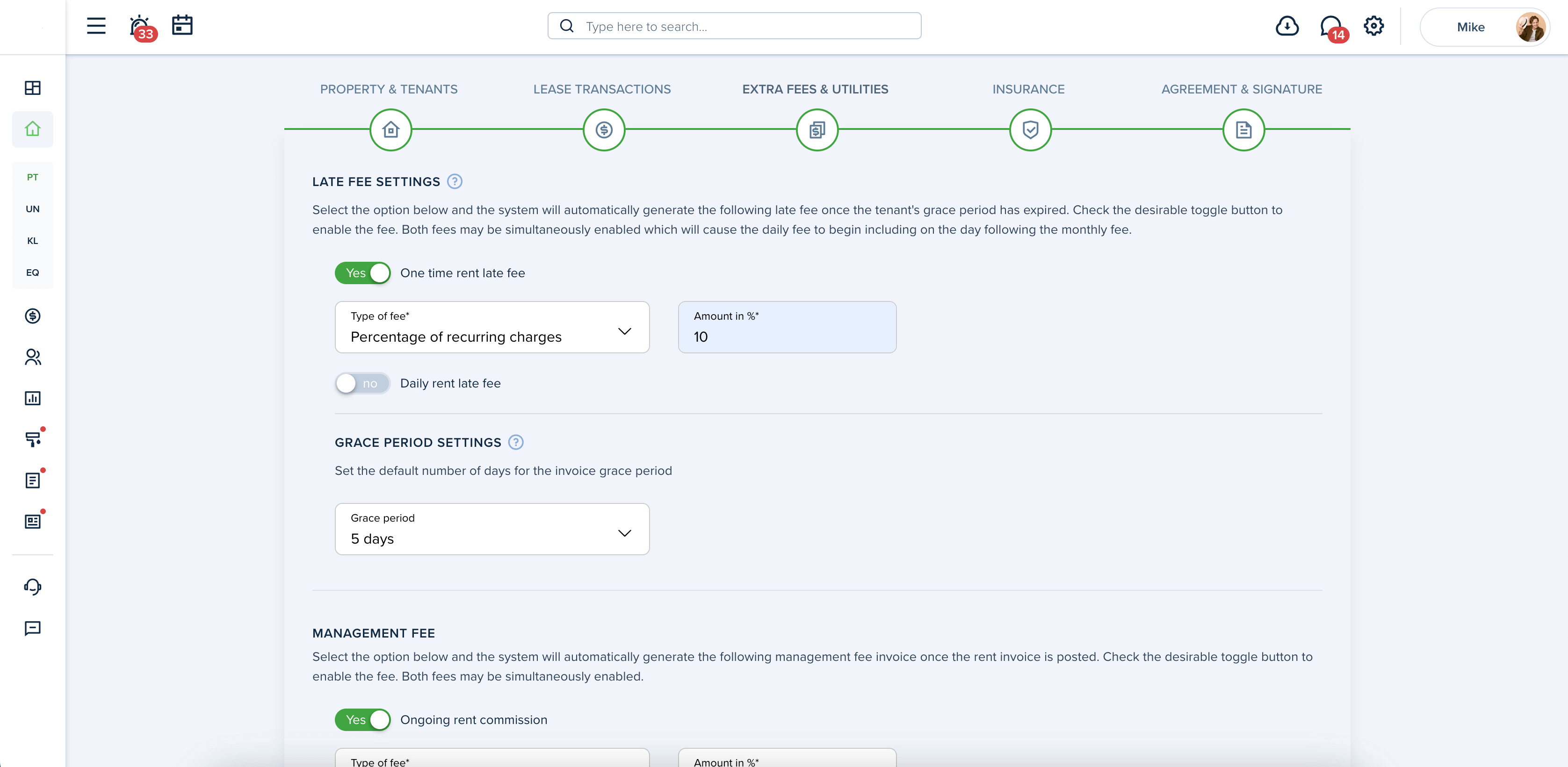Screen dimensions: 1568x767
Task: Click the shield insurance step icon
Action: [x=1031, y=129]
